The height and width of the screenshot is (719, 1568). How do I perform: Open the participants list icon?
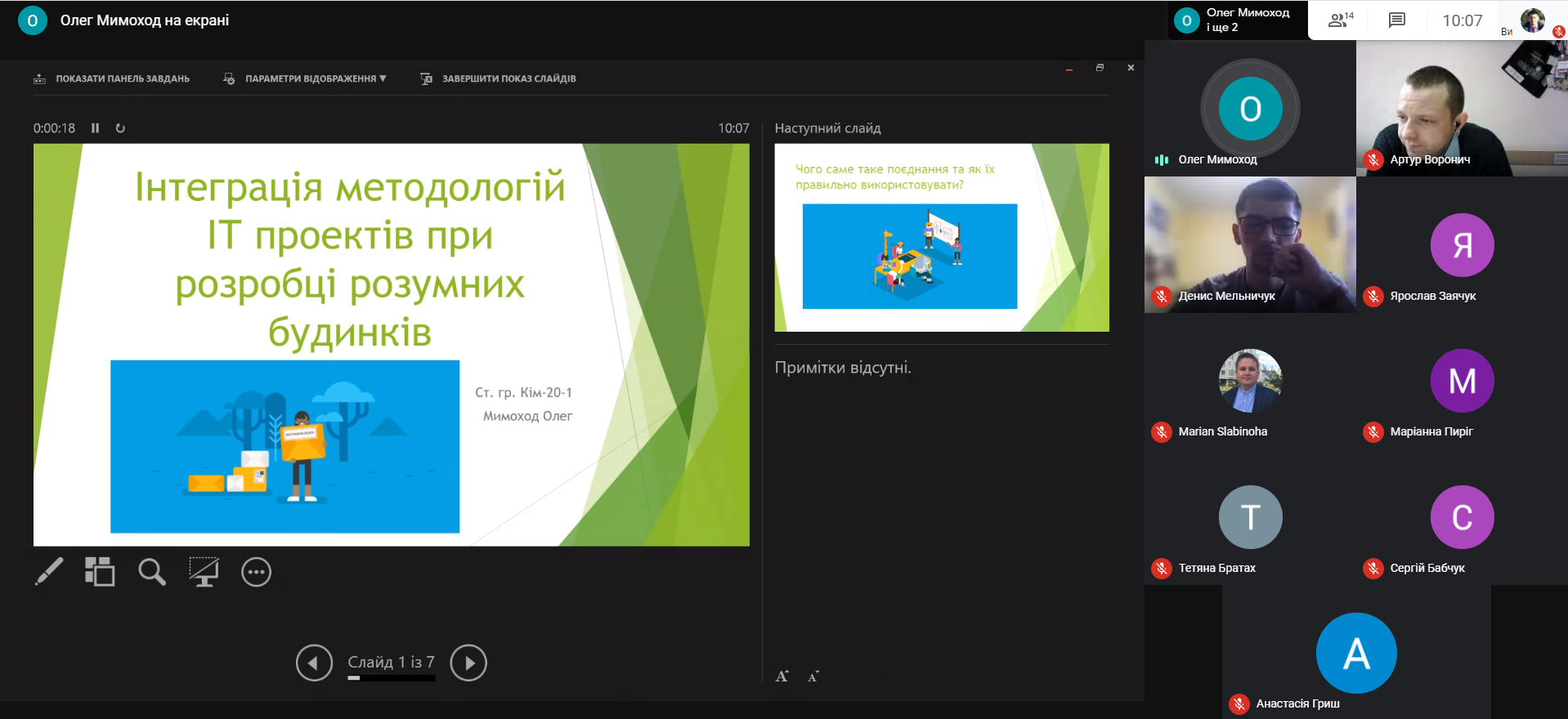1339,20
